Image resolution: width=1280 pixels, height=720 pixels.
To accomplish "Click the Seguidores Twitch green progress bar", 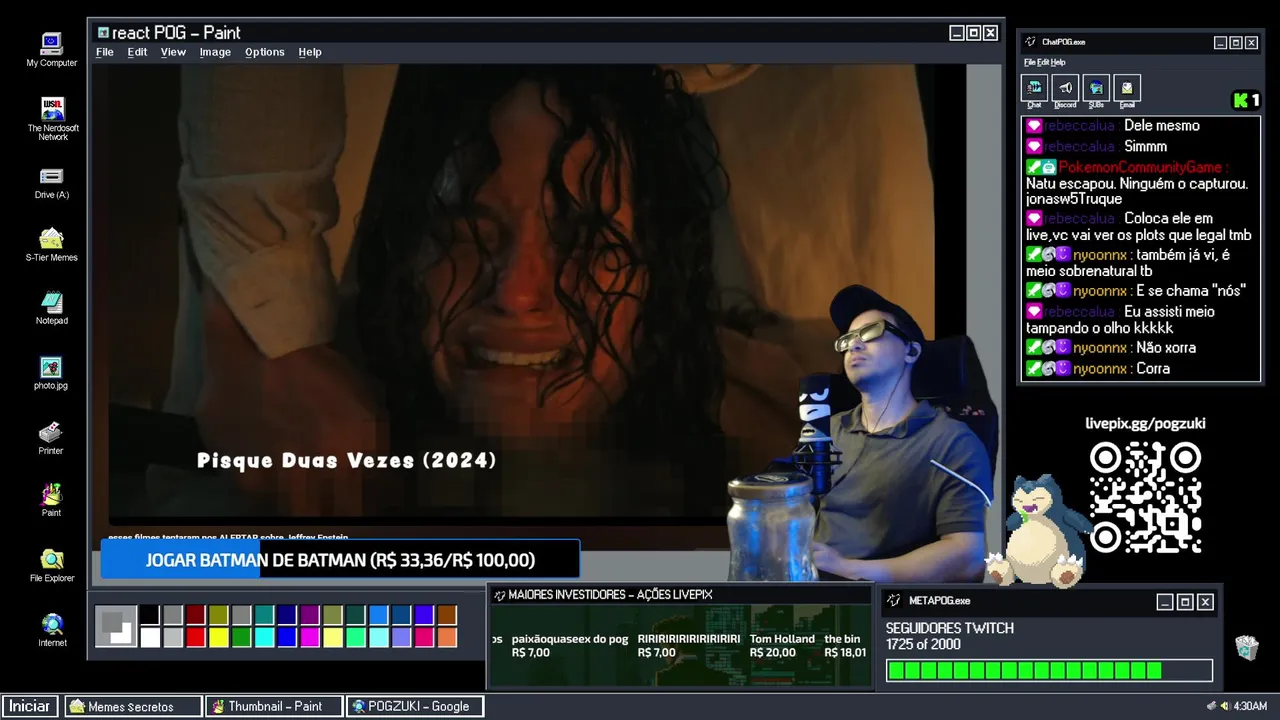I will pyautogui.click(x=1049, y=670).
